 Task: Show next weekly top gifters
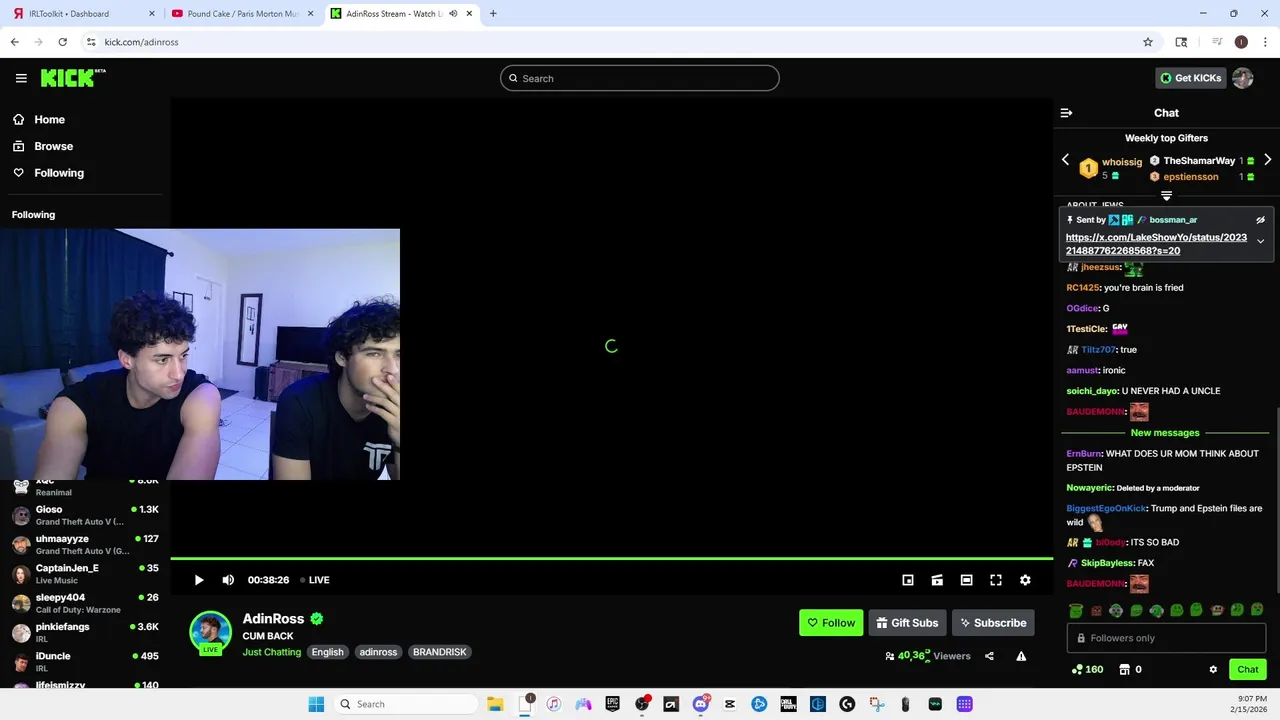coord(1267,160)
